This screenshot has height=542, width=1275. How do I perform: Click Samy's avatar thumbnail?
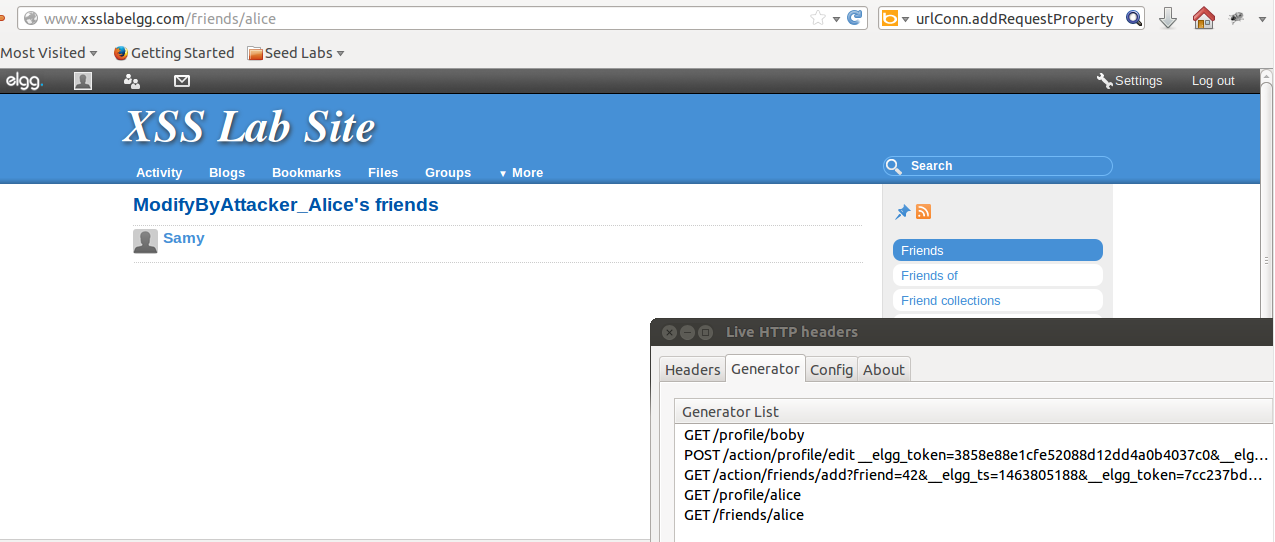pyautogui.click(x=146, y=241)
